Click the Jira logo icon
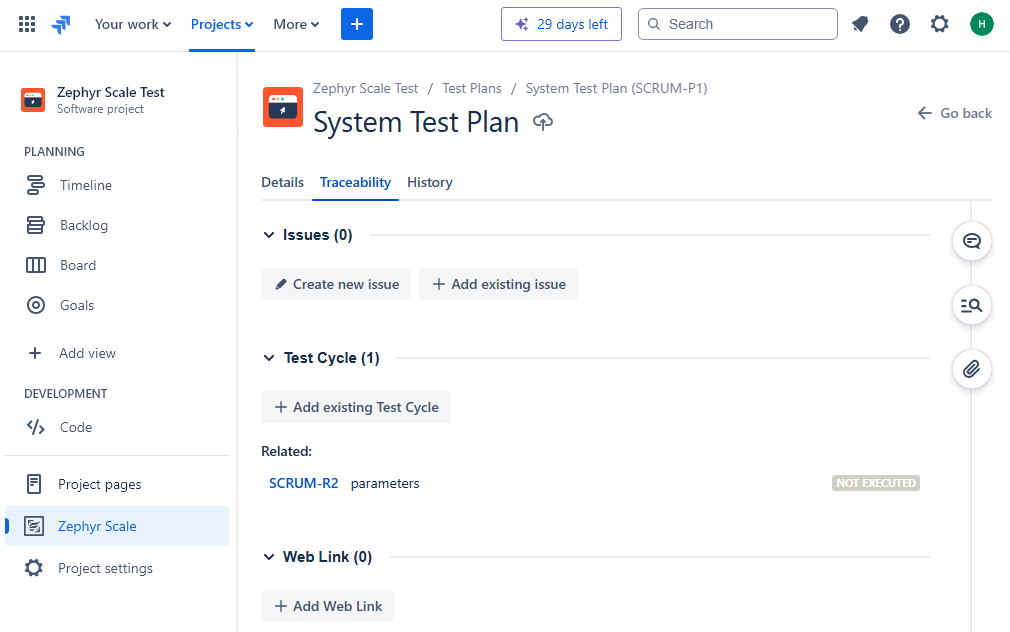This screenshot has height=632, width=1010. pos(61,24)
